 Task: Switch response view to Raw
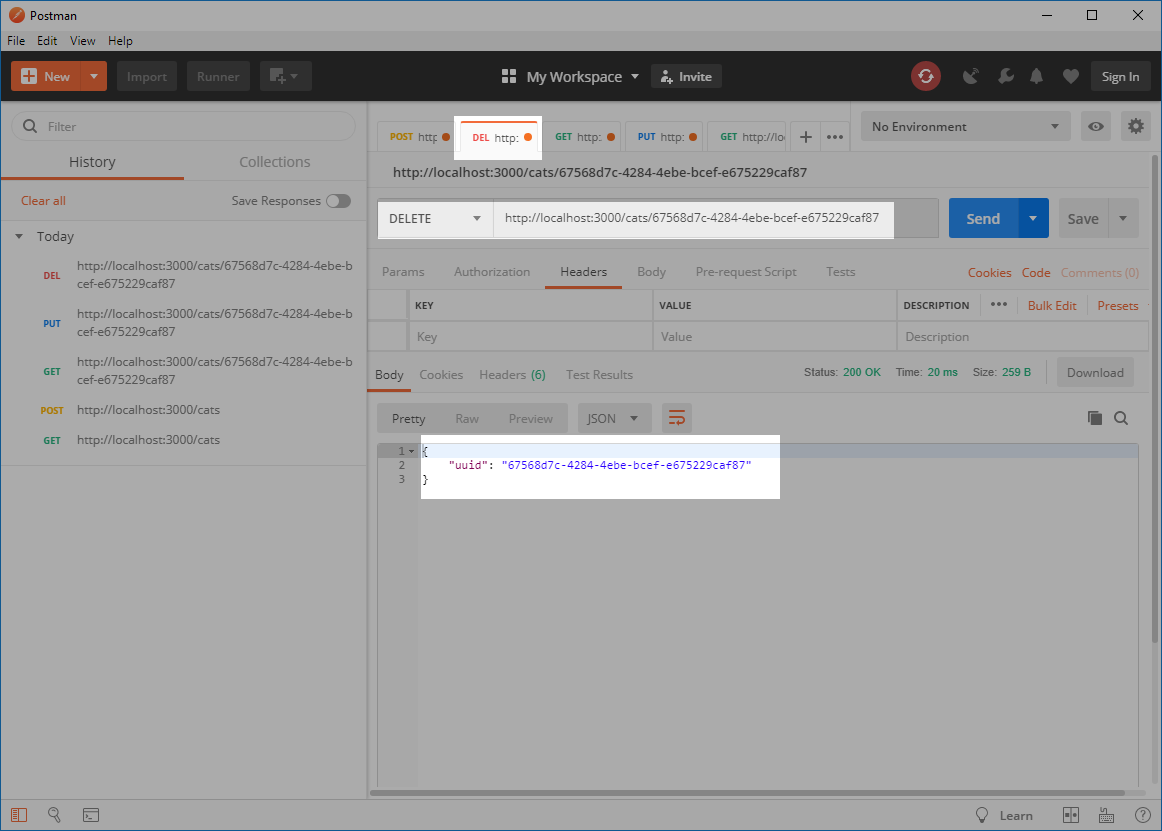point(467,419)
